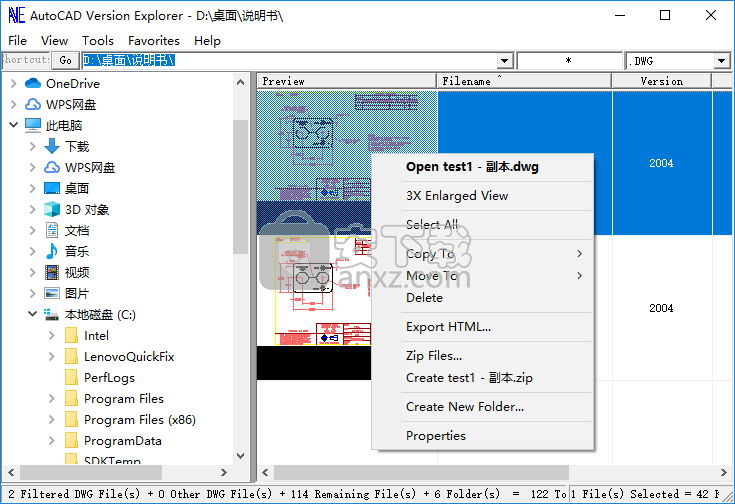Screen dimensions: 735x504
Task: Select the SDKTemp folder
Action: [112, 460]
